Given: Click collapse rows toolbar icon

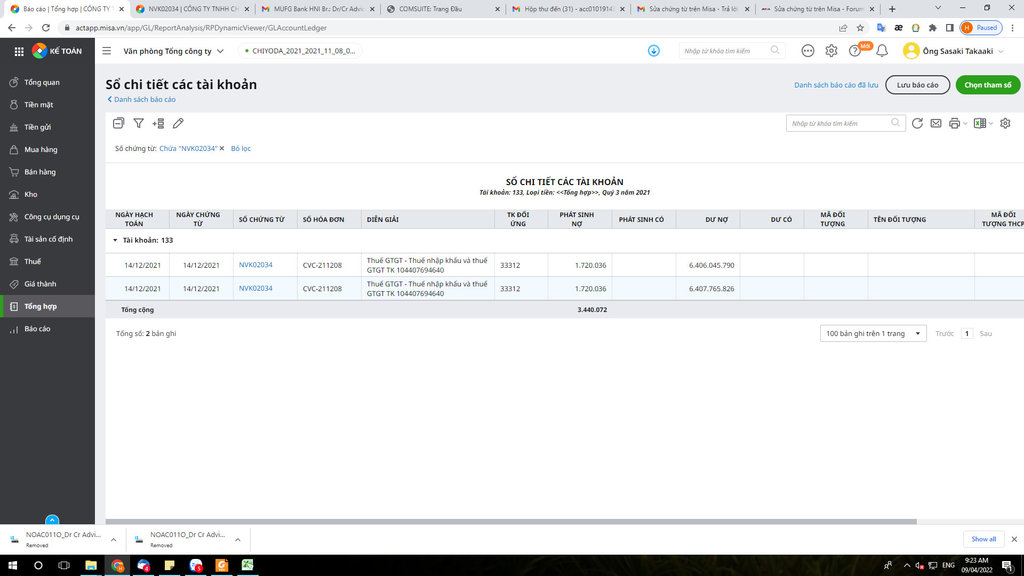Looking at the screenshot, I should (118, 123).
